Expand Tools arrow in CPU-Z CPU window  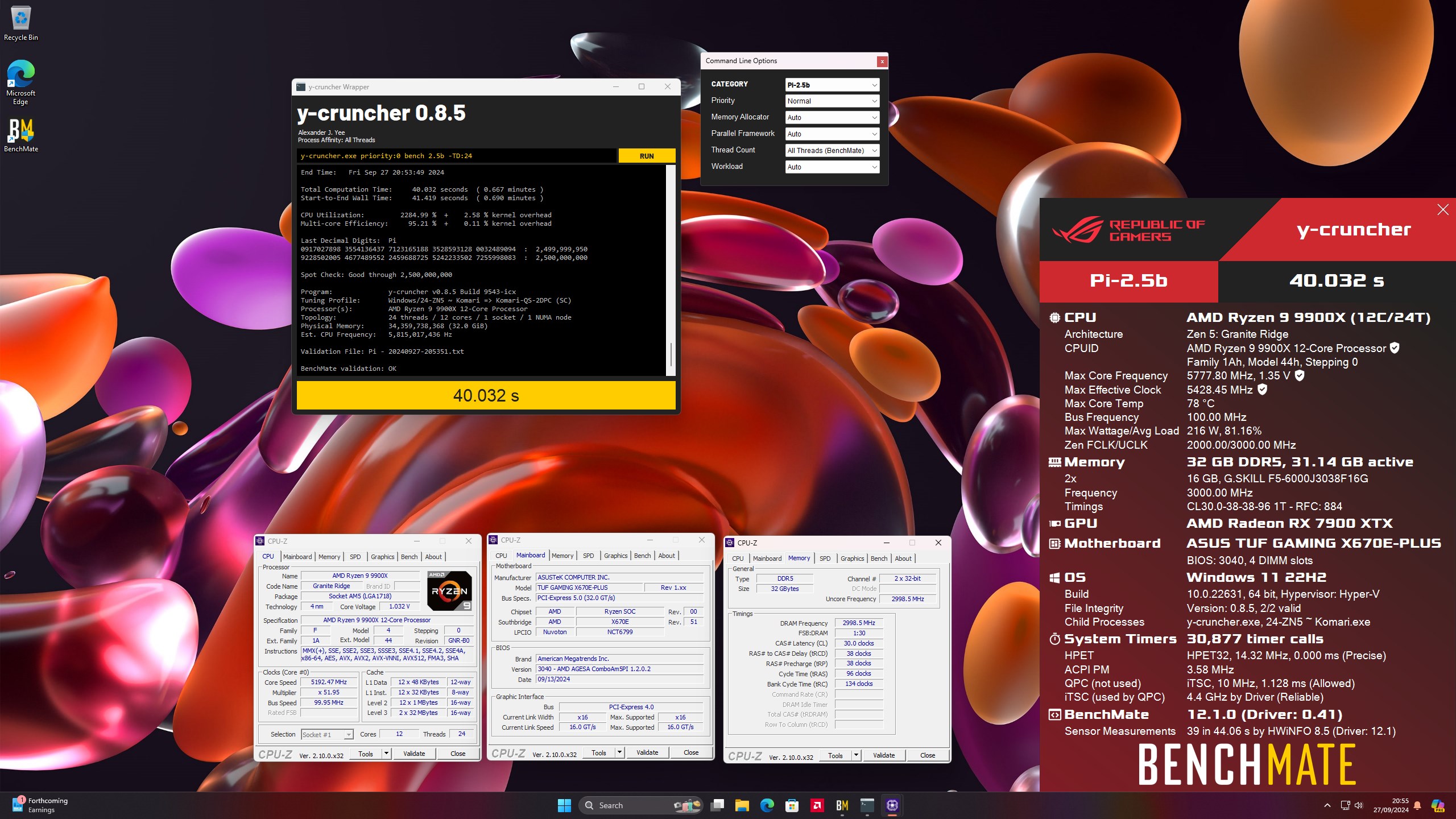pyautogui.click(x=386, y=754)
